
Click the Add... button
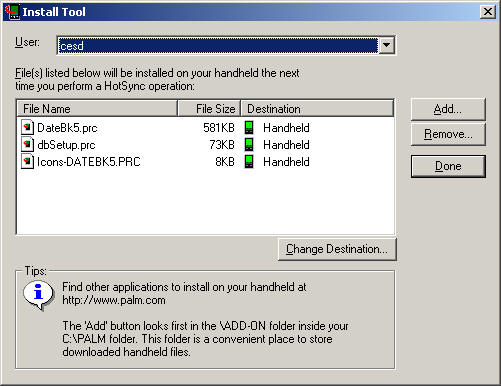[448, 109]
